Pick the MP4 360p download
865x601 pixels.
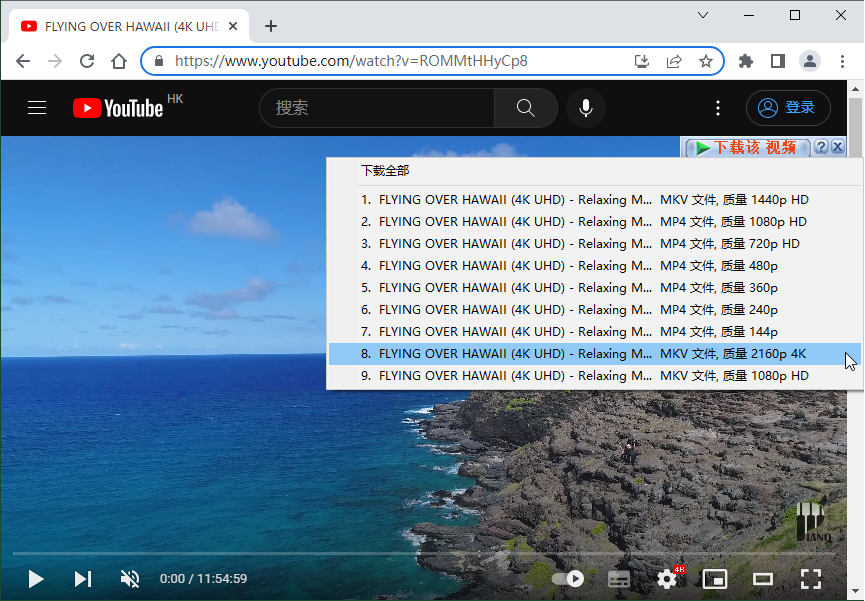click(595, 288)
